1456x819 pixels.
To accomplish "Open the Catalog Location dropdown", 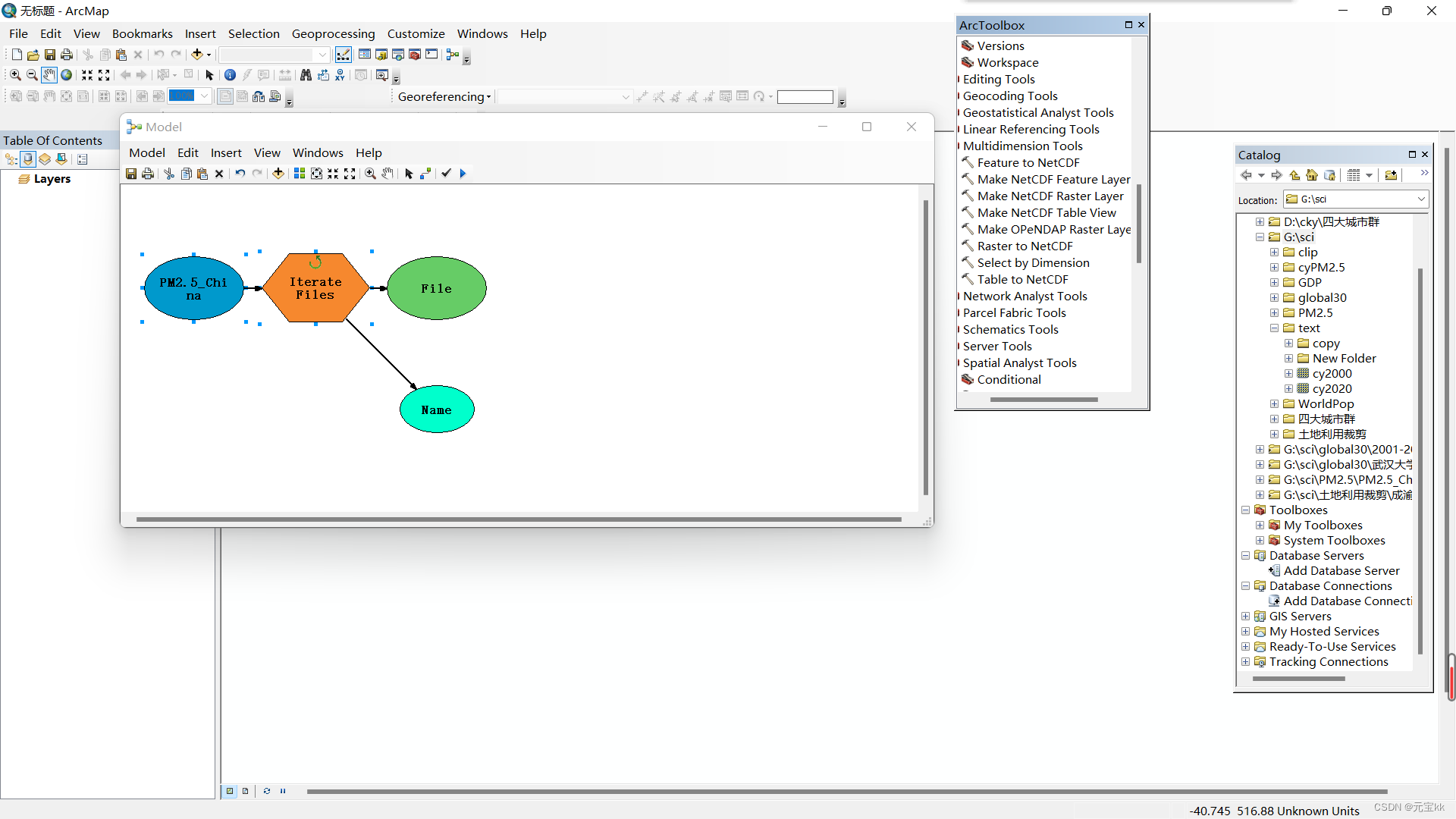I will click(1421, 199).
